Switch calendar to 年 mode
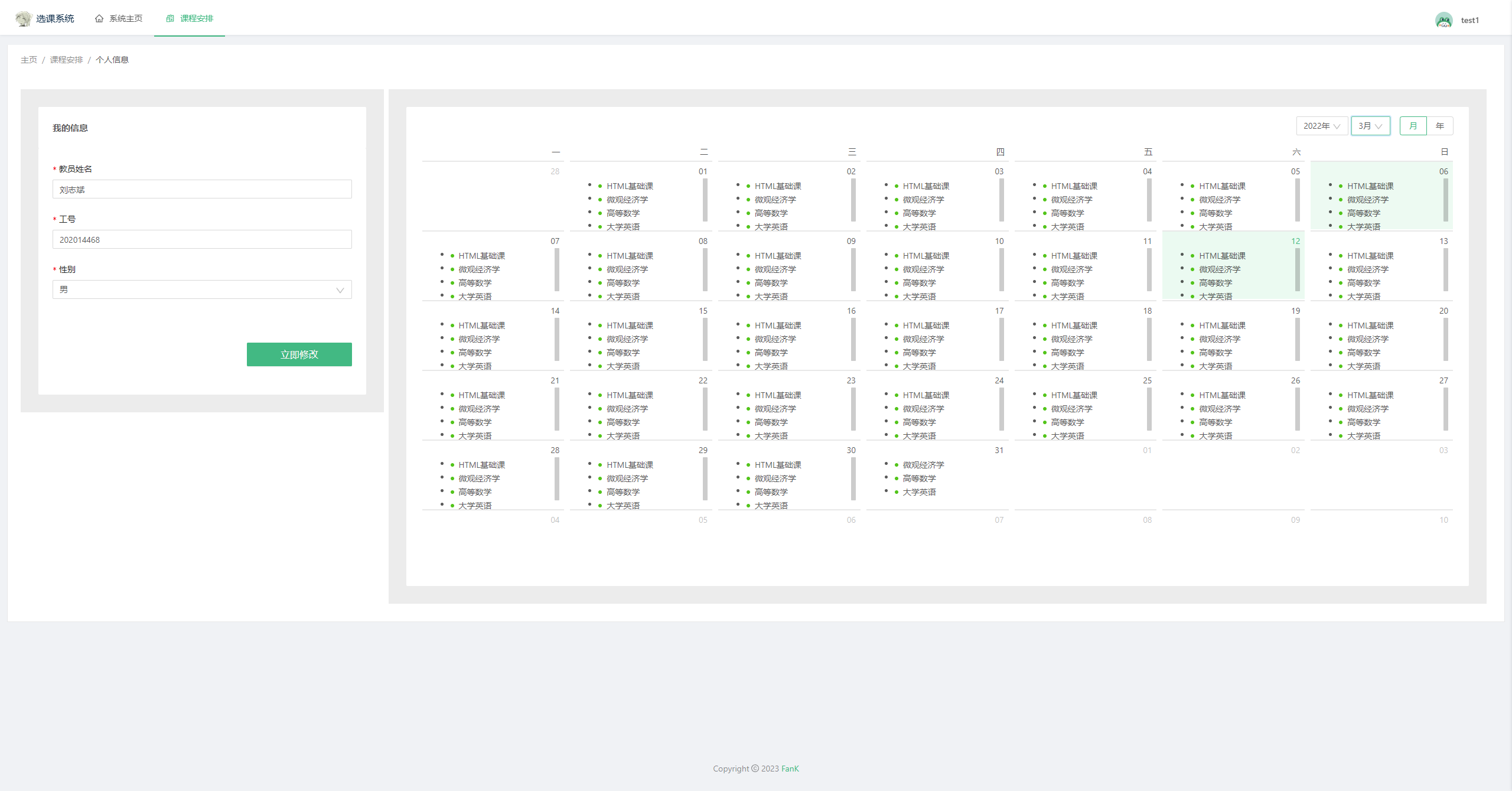This screenshot has height=791, width=1512. (1439, 126)
